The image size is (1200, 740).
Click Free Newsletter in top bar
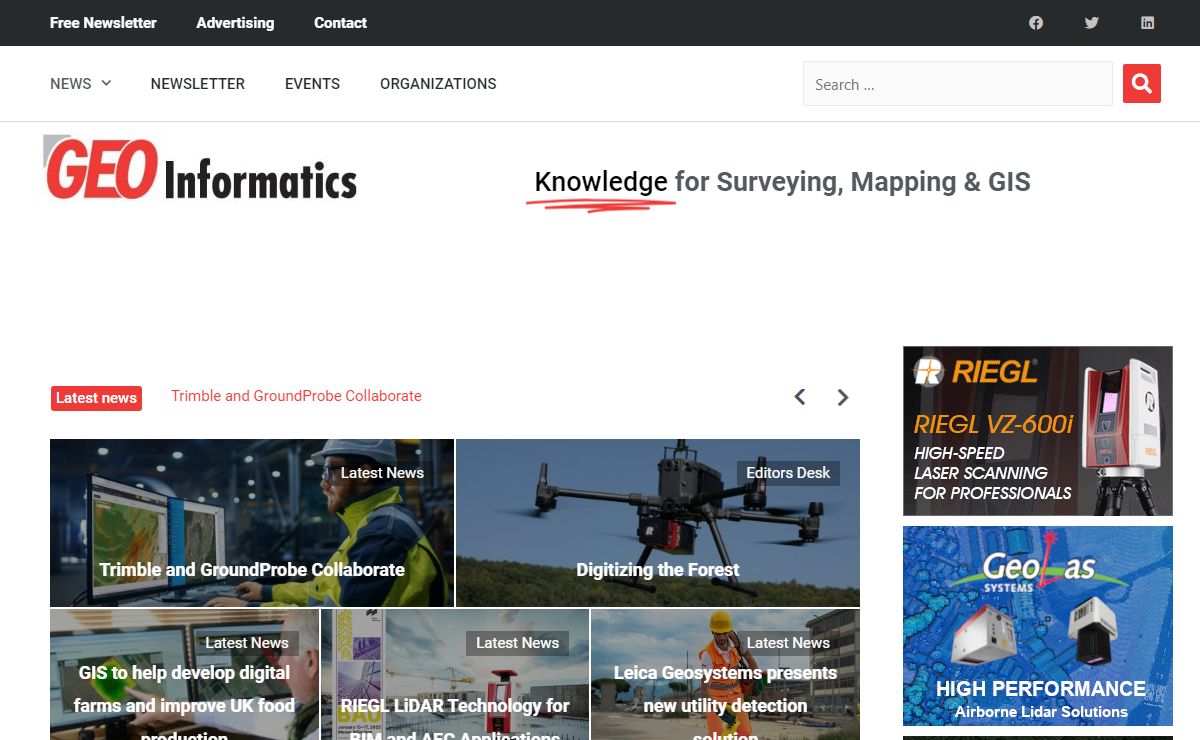[x=103, y=22]
